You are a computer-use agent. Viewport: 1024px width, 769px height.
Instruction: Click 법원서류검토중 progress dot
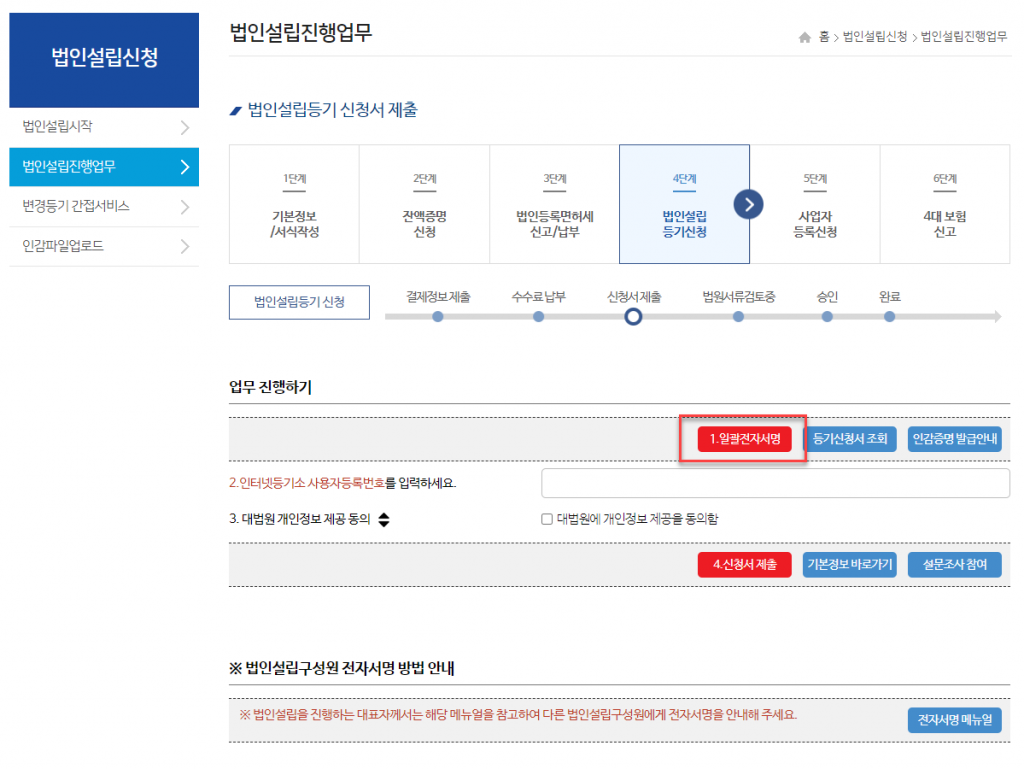[x=738, y=317]
